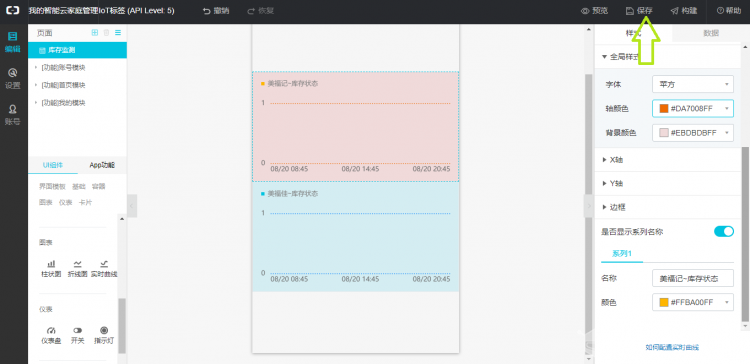
Task: Collapse the left component panel handle
Action: [x=132, y=206]
